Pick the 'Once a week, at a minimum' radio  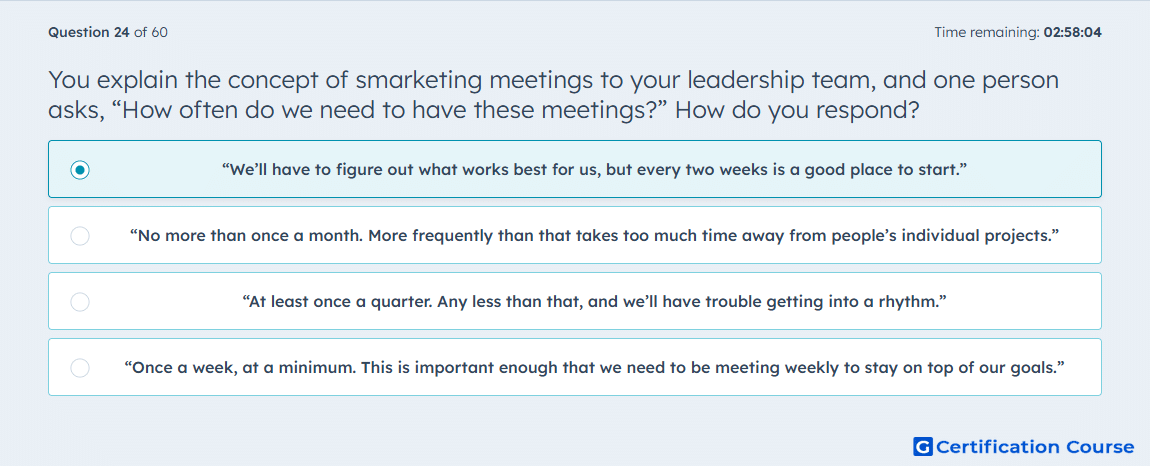click(x=80, y=368)
